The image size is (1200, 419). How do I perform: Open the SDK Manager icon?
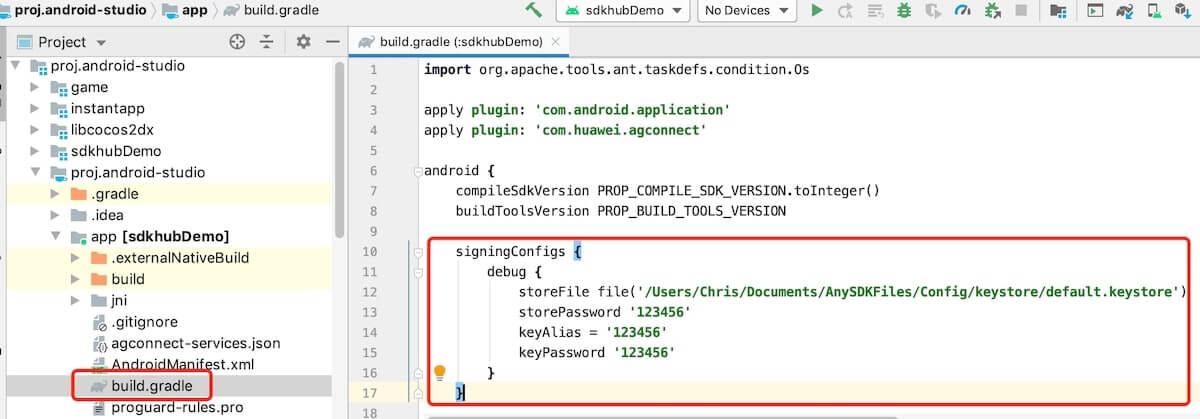(1183, 10)
